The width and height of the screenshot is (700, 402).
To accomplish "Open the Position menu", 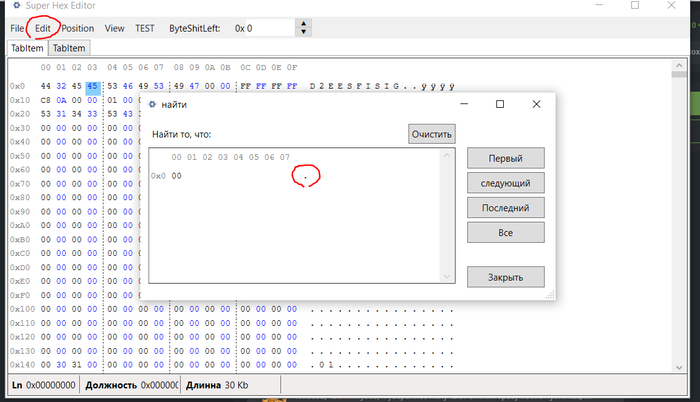I will click(x=77, y=28).
